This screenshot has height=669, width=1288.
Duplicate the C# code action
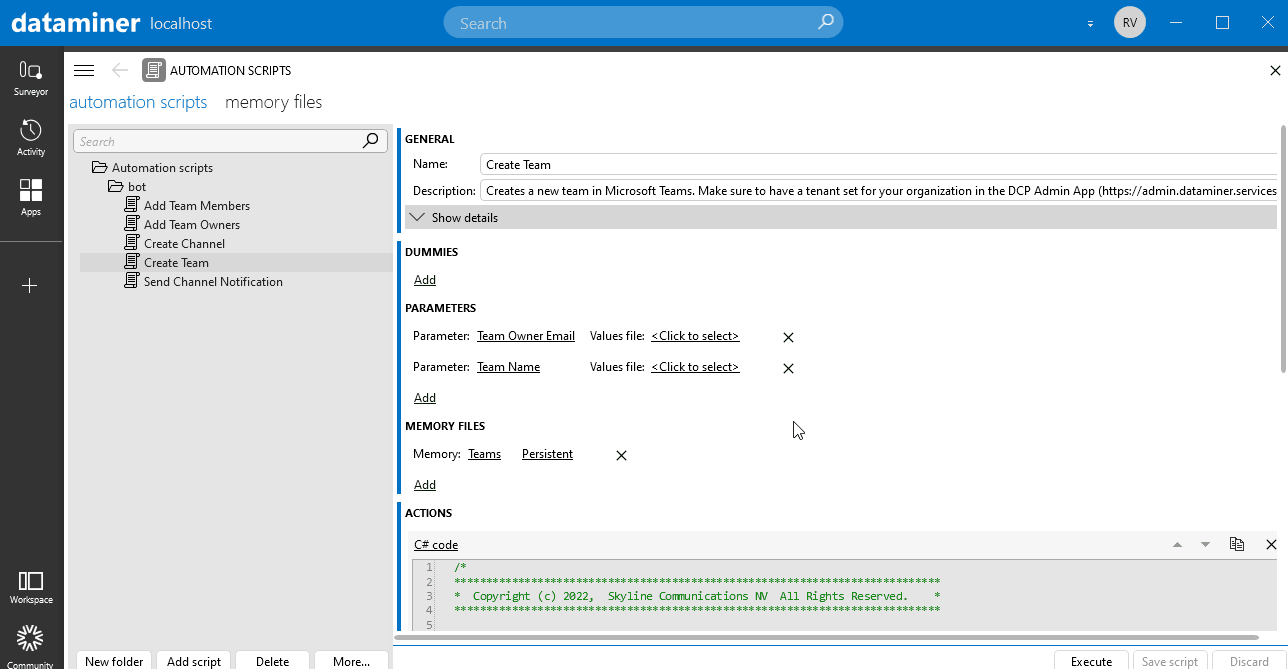coord(1237,544)
